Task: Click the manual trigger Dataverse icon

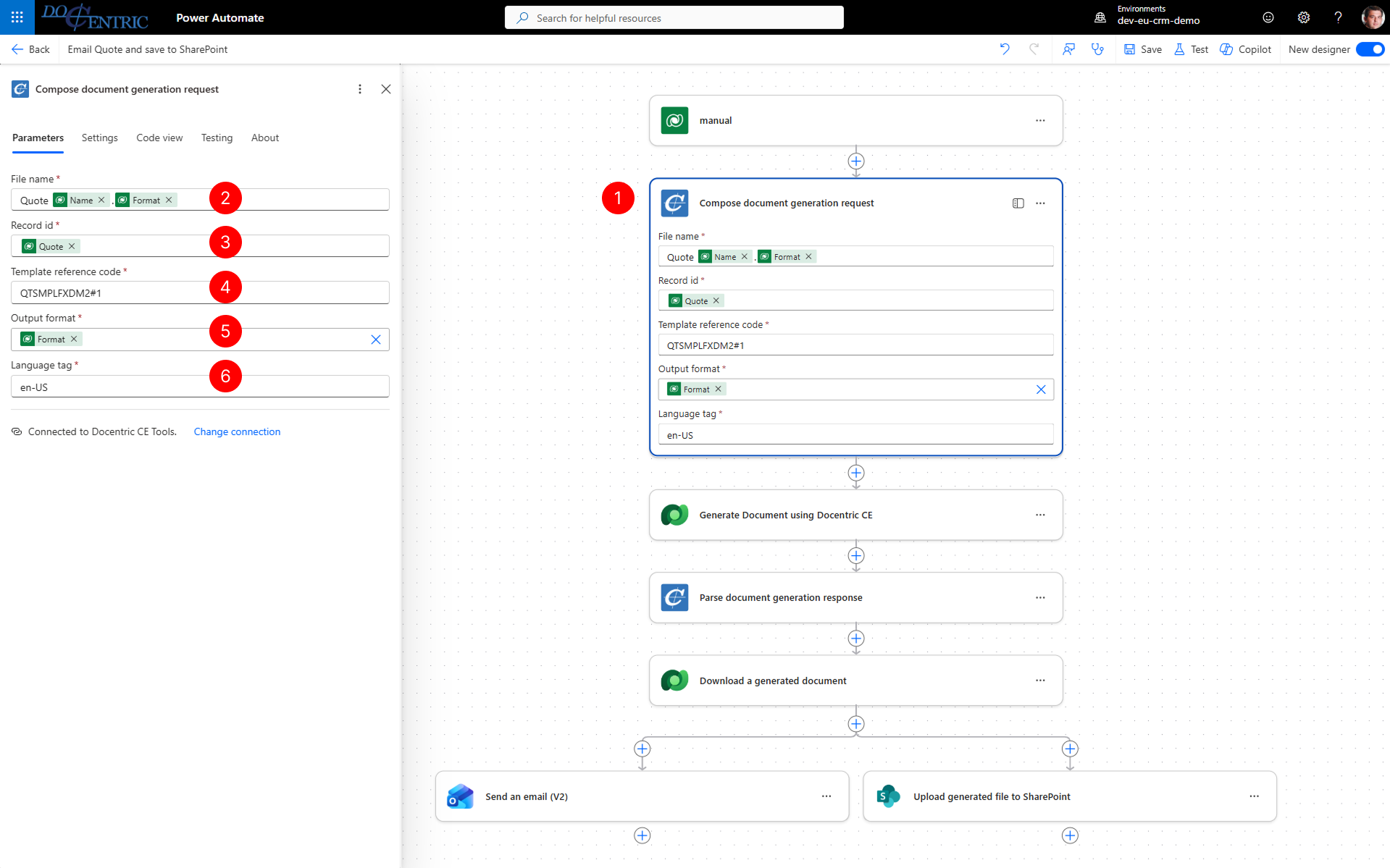Action: tap(674, 120)
